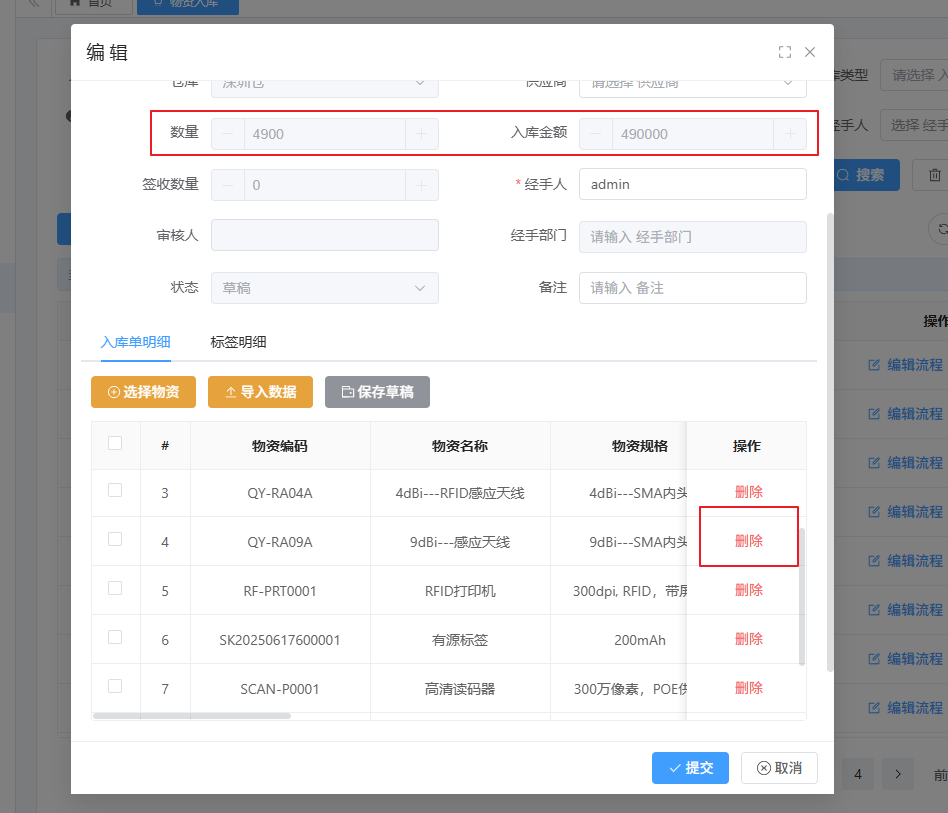Delete the QY-RA09A row via 删除
948x813 pixels.
pos(748,541)
